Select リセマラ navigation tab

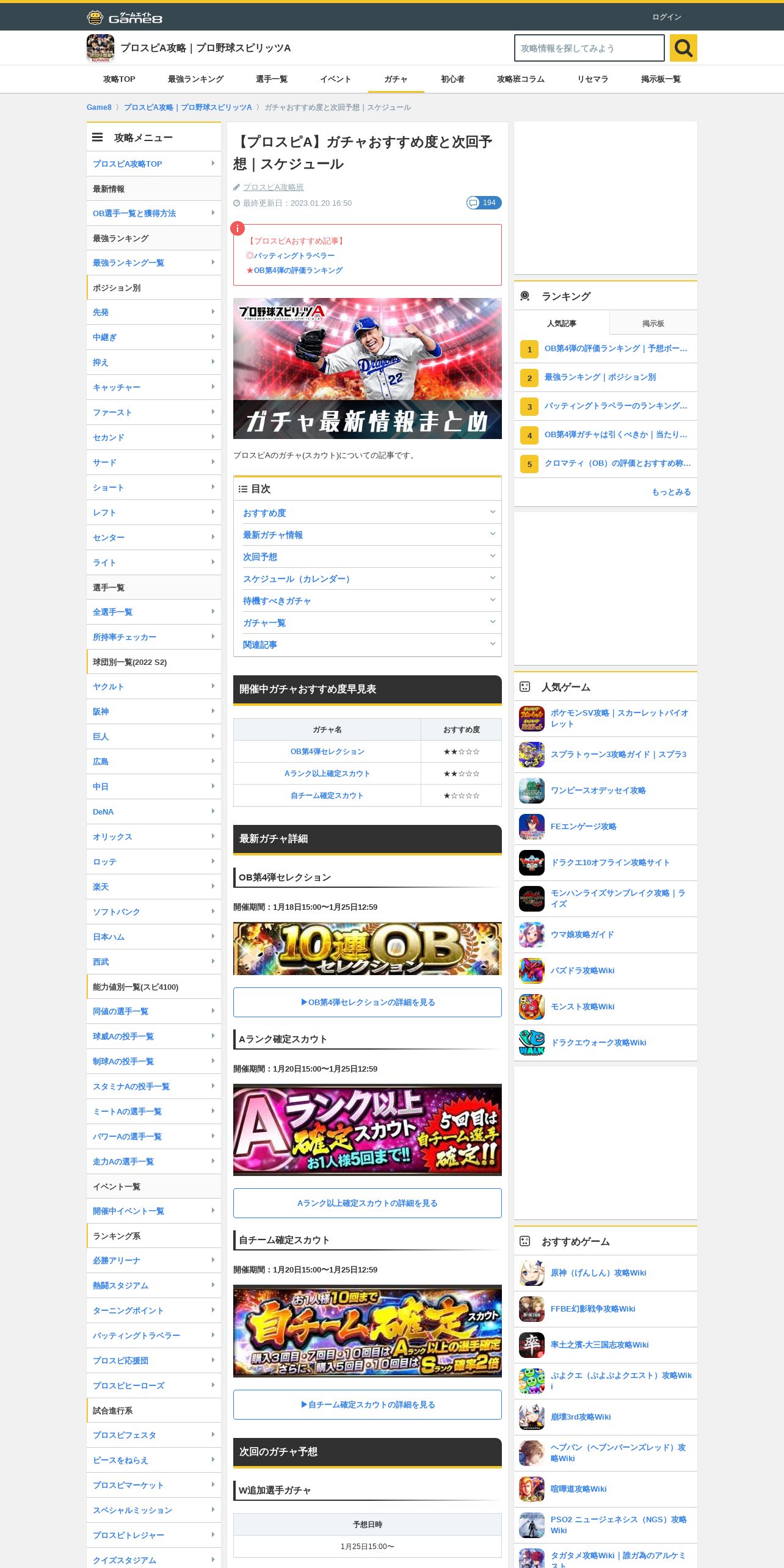592,79
